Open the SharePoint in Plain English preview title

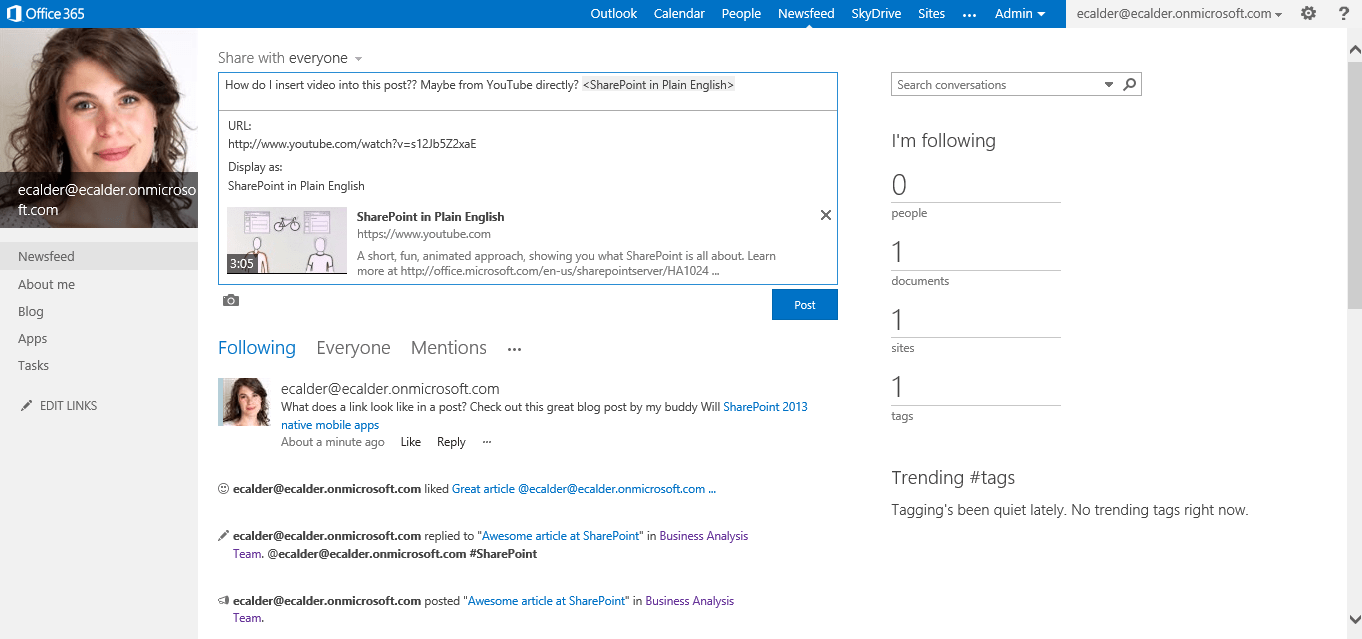coord(430,217)
